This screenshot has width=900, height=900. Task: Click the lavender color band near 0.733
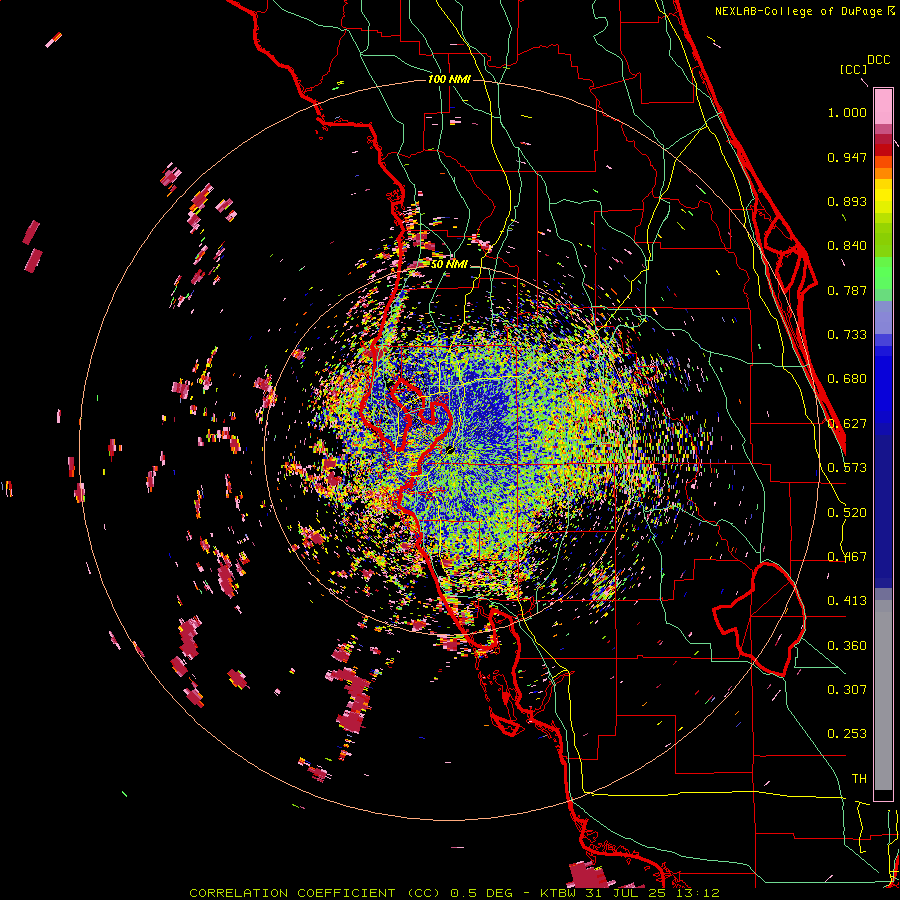[883, 317]
